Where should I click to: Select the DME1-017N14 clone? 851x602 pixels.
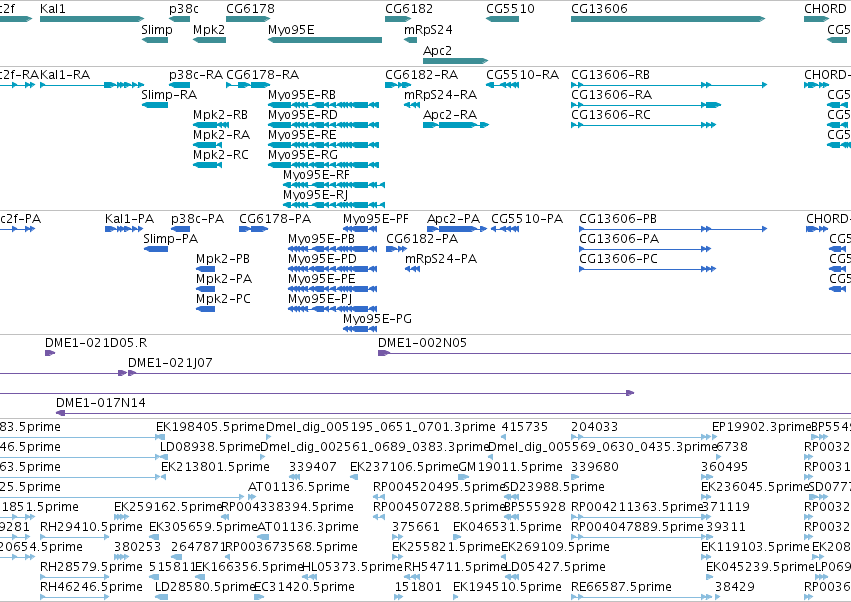(453, 414)
